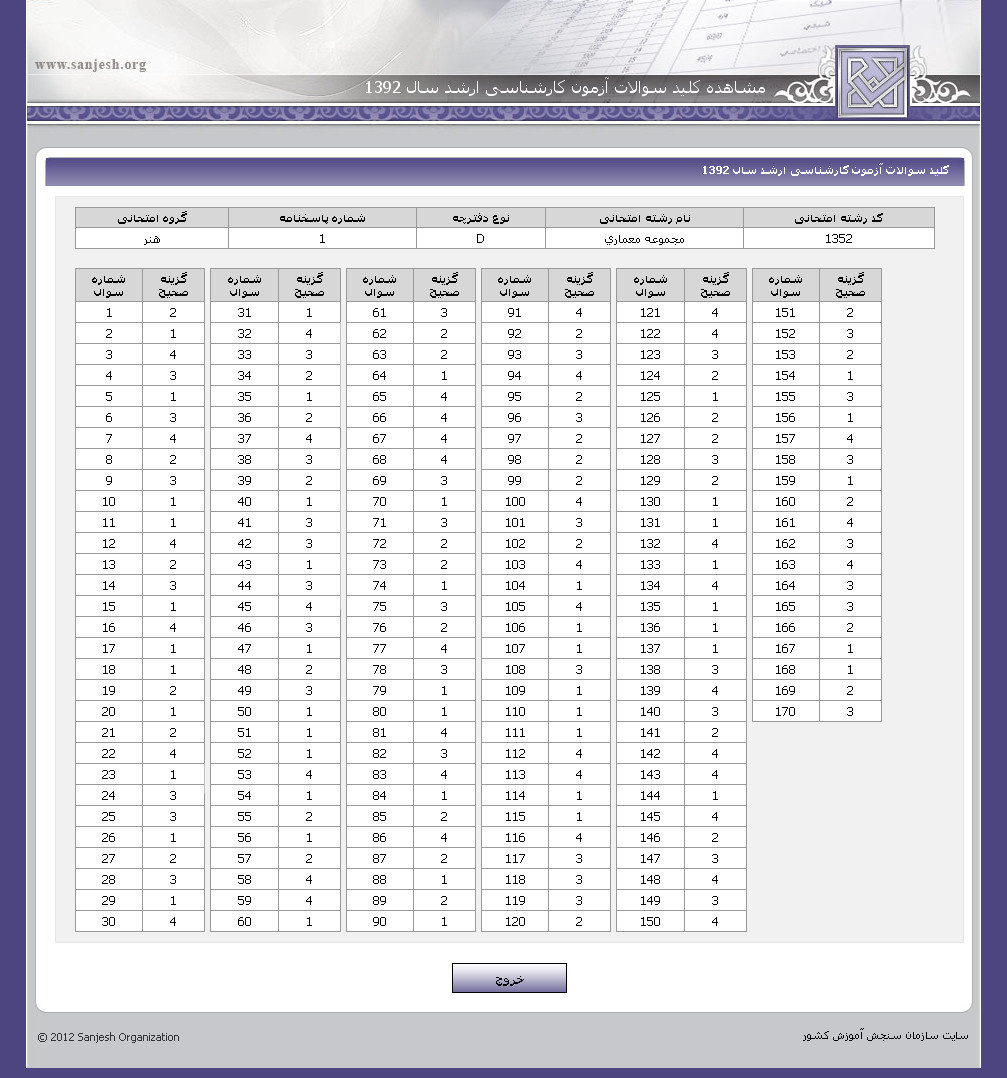Click the خروج exit button
This screenshot has height=1078, width=1007.
[509, 978]
